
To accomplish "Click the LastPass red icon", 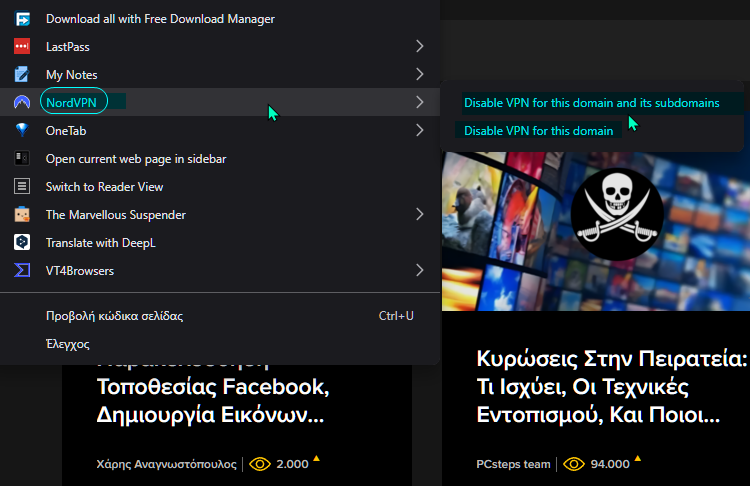I will click(22, 46).
